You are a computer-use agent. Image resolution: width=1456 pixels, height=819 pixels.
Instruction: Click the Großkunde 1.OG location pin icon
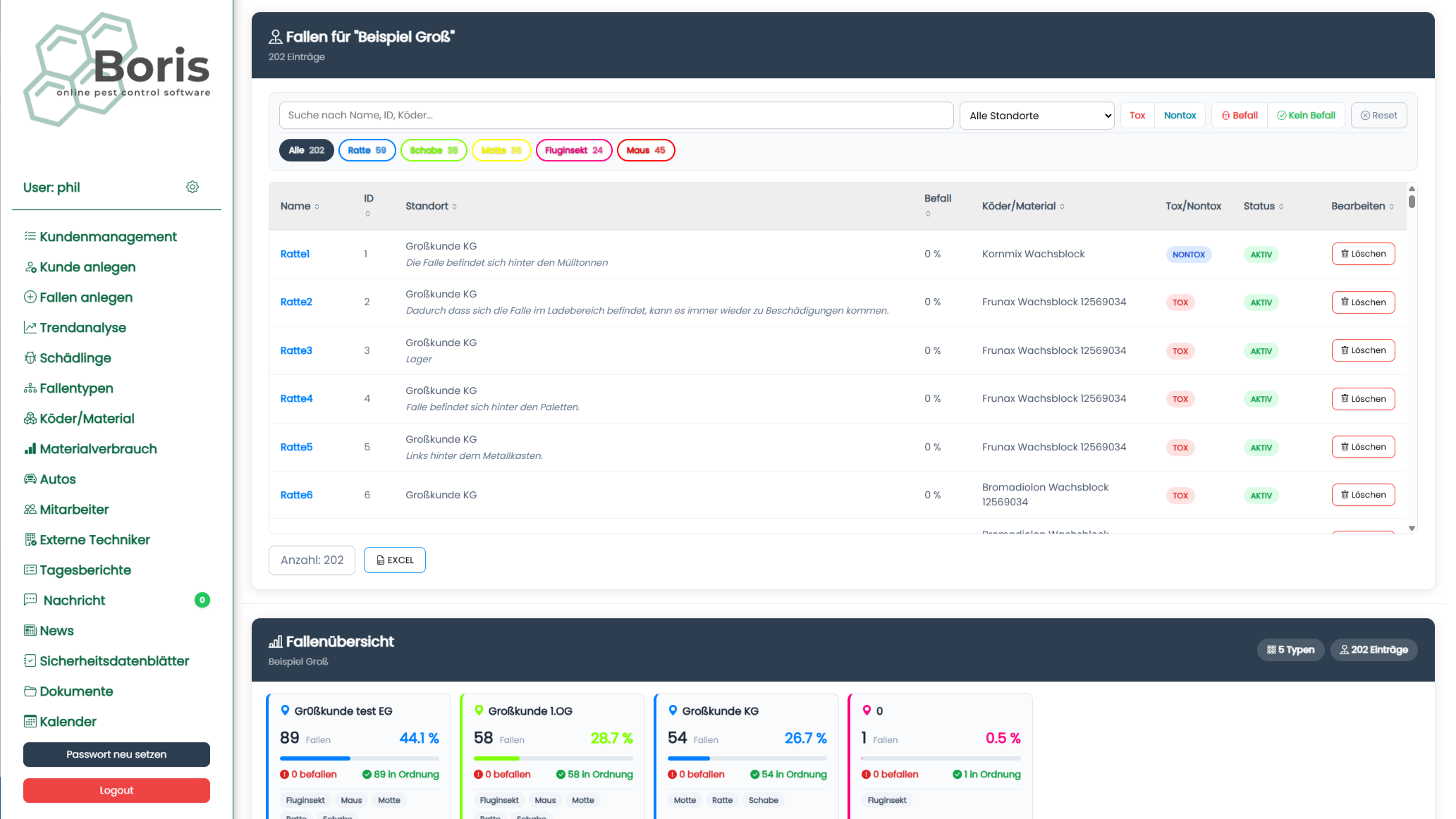(479, 710)
